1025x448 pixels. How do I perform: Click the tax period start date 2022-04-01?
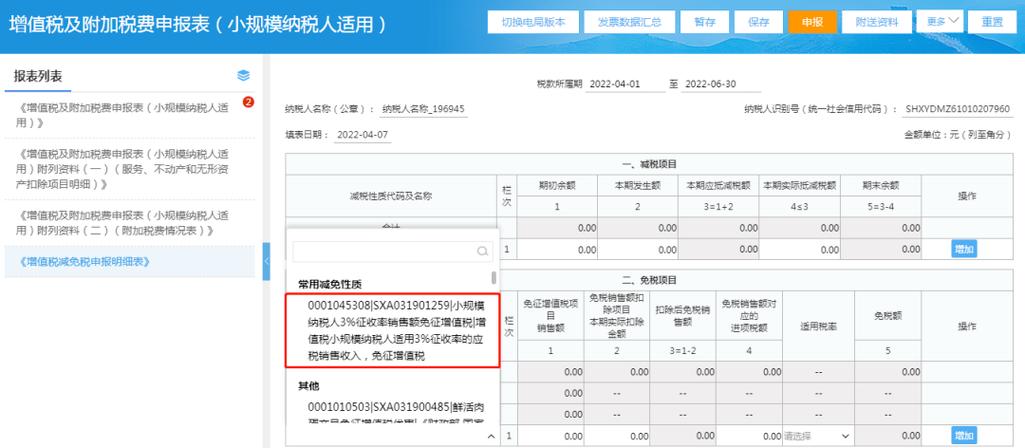(626, 84)
